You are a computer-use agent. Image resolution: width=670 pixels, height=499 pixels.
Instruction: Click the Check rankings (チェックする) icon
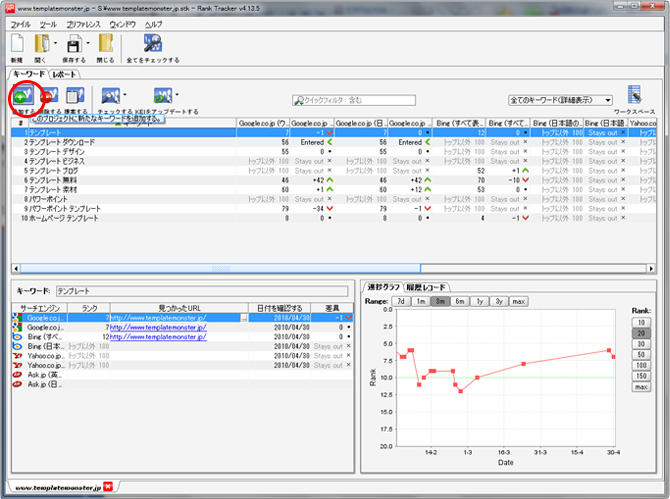pos(111,96)
